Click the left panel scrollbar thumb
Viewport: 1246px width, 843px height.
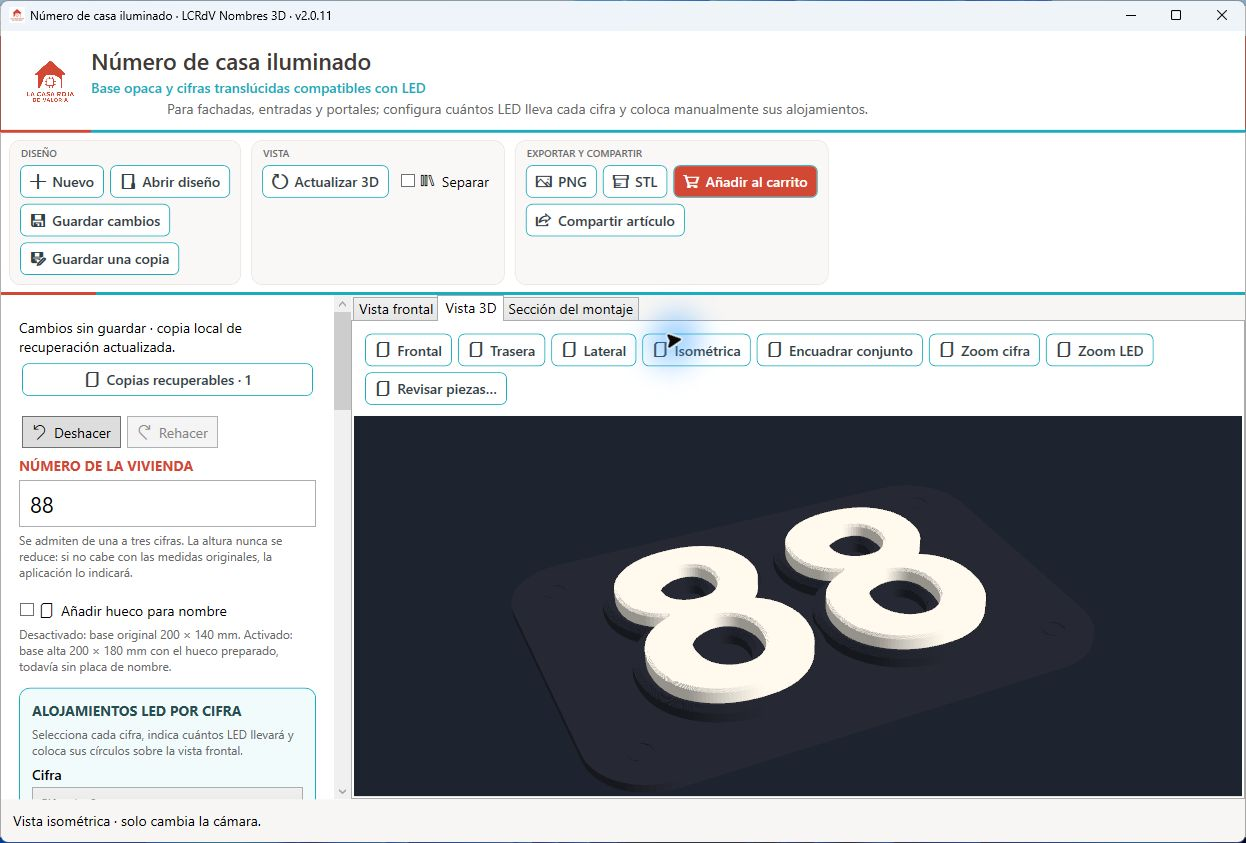tap(343, 362)
